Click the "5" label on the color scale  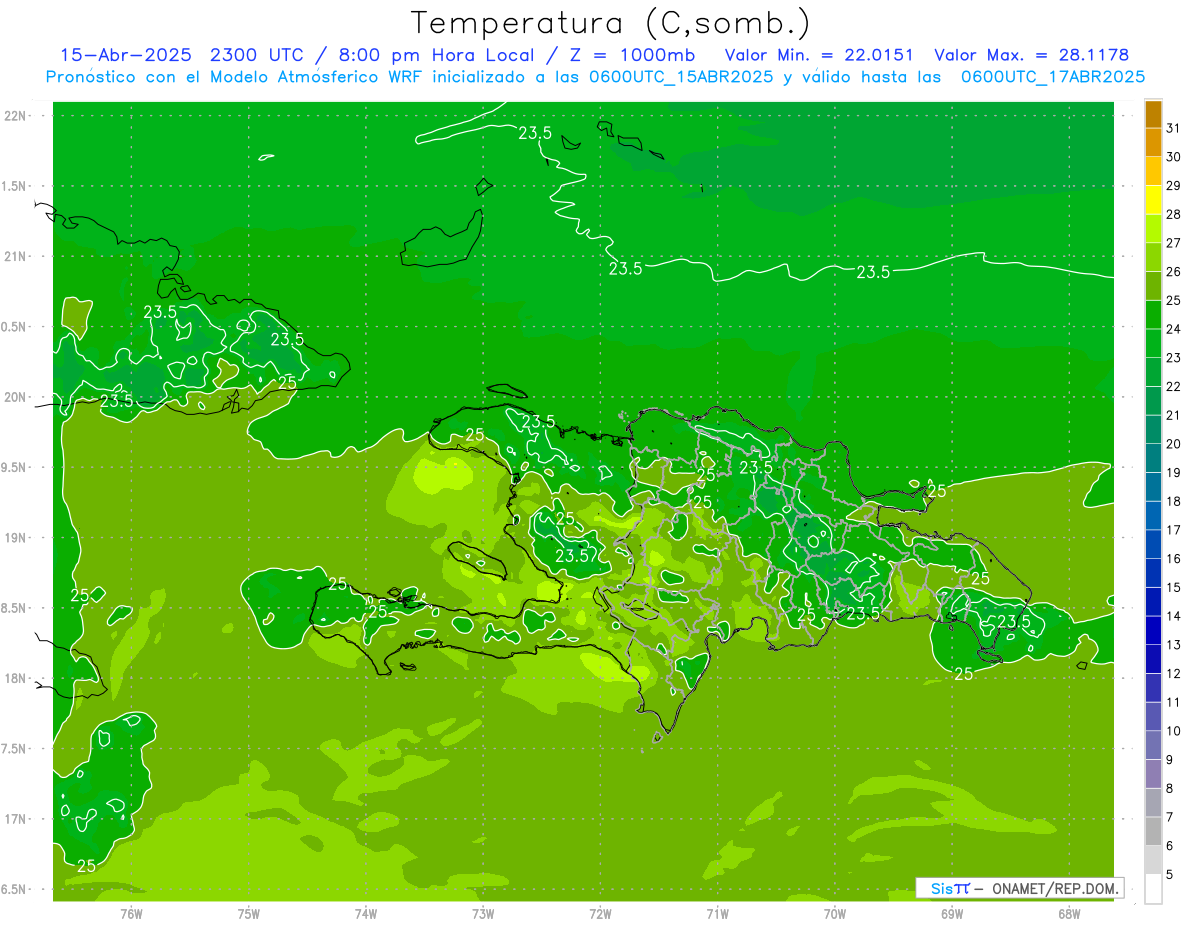[1170, 874]
